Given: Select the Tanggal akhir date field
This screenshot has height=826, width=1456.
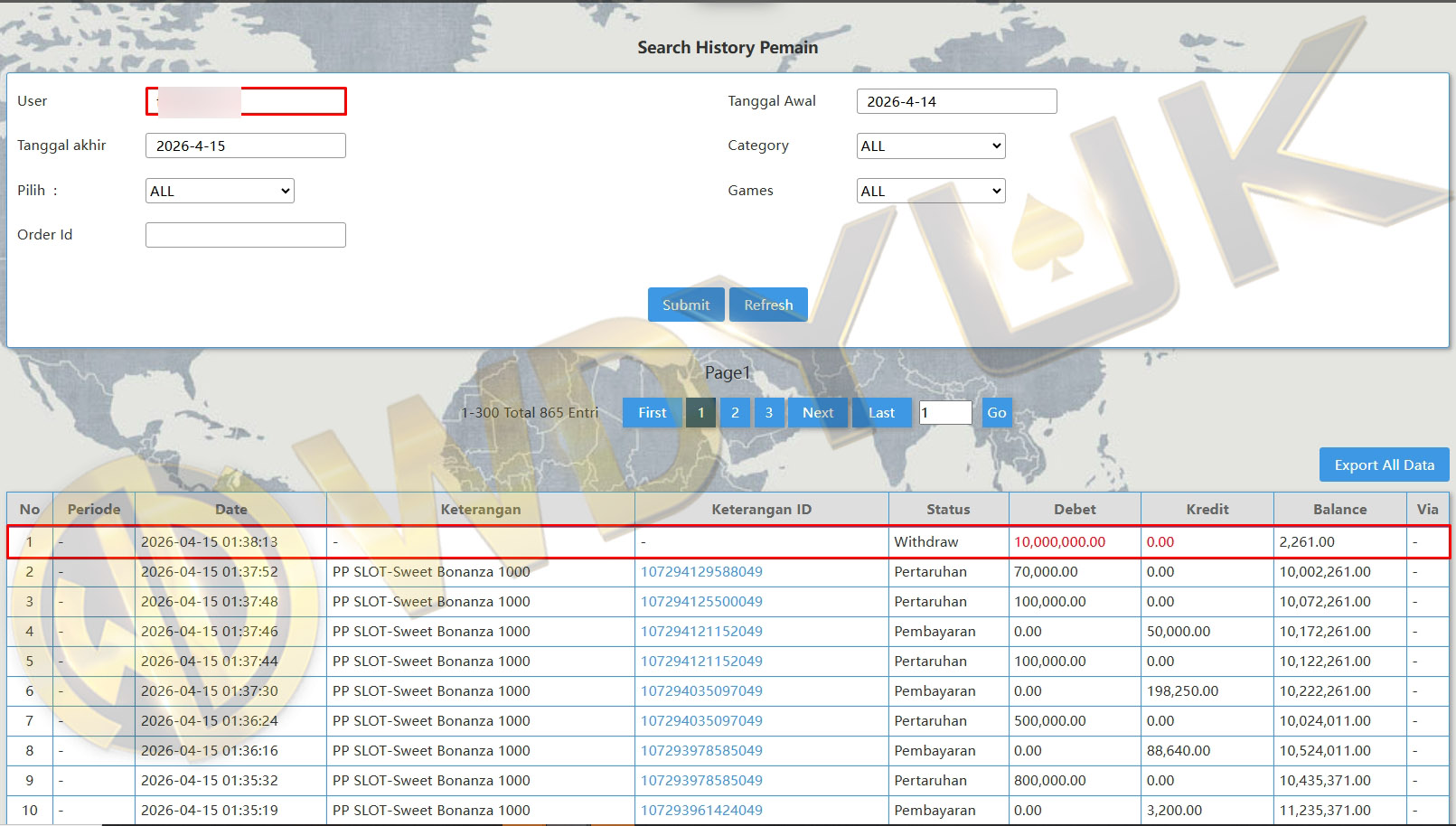Looking at the screenshot, I should pyautogui.click(x=245, y=145).
